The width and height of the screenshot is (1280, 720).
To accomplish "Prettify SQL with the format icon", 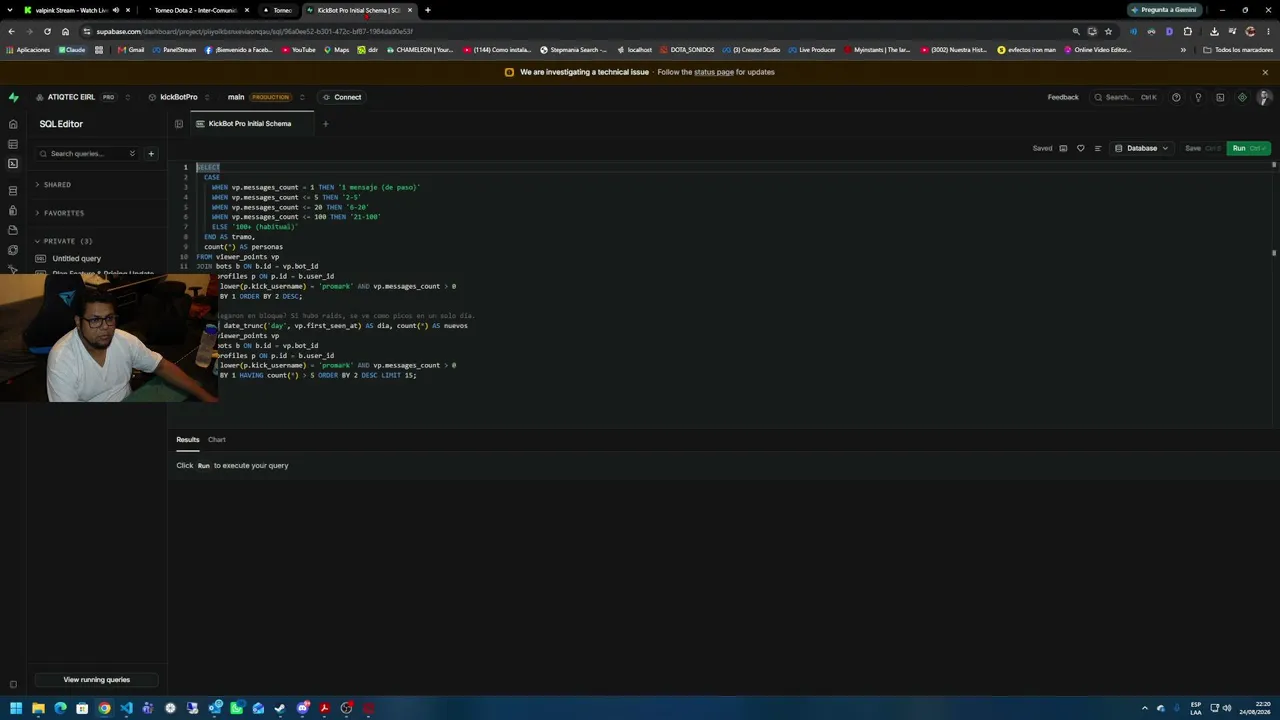I will tap(1097, 148).
